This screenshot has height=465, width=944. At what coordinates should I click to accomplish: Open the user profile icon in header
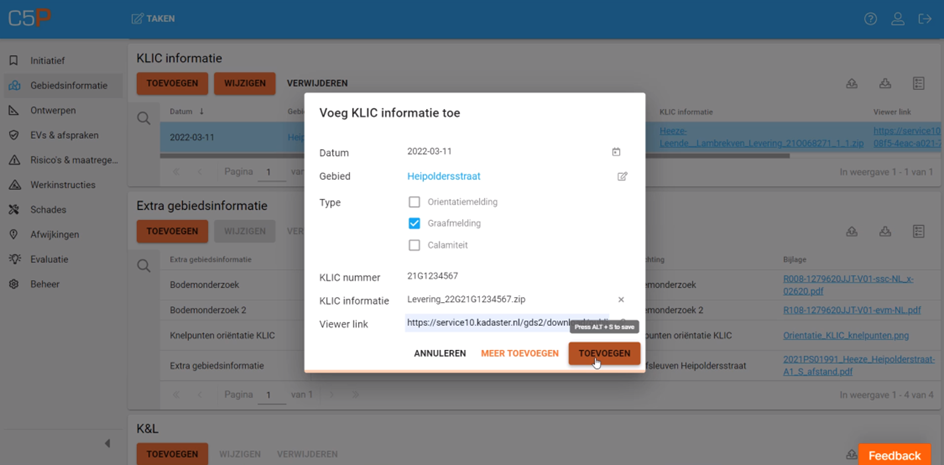click(x=898, y=19)
